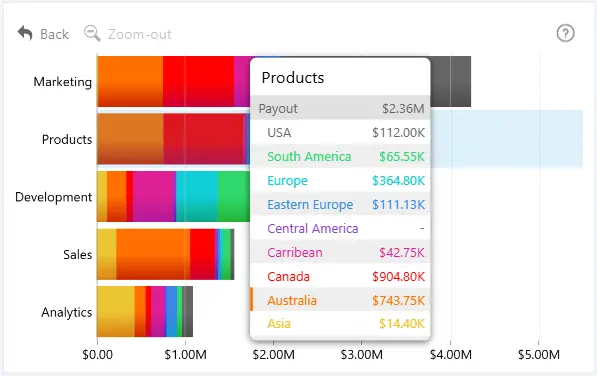Image resolution: width=597 pixels, height=376 pixels.
Task: Click the Back arrow icon
Action: click(25, 33)
